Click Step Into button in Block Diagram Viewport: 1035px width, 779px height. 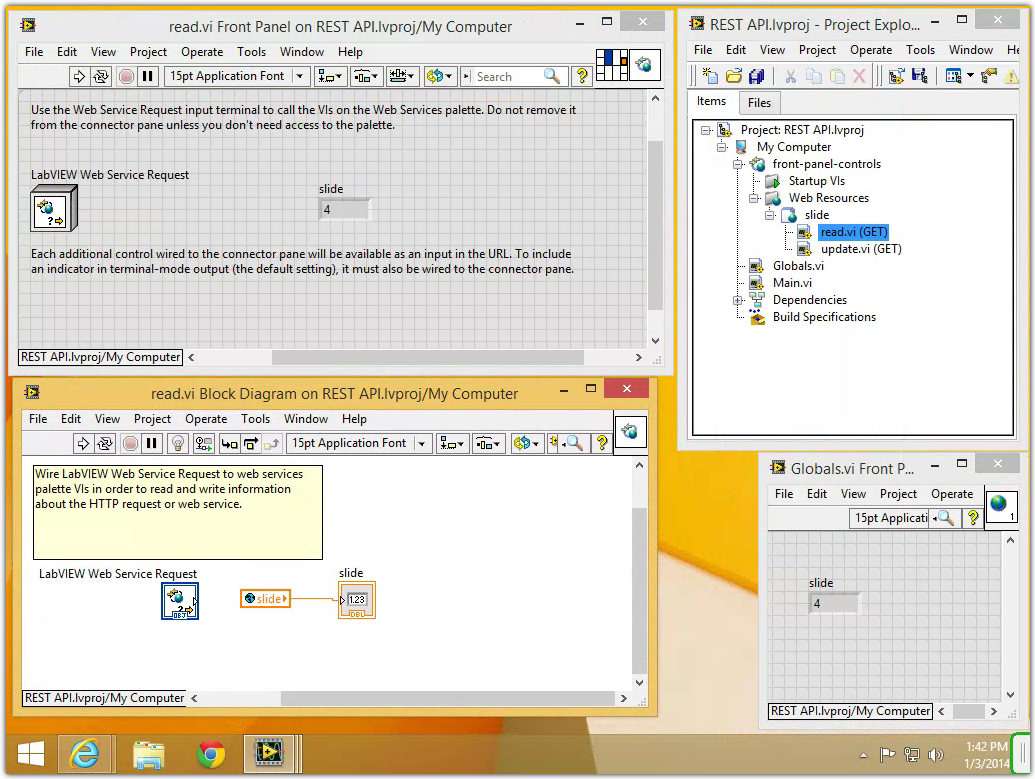point(229,443)
